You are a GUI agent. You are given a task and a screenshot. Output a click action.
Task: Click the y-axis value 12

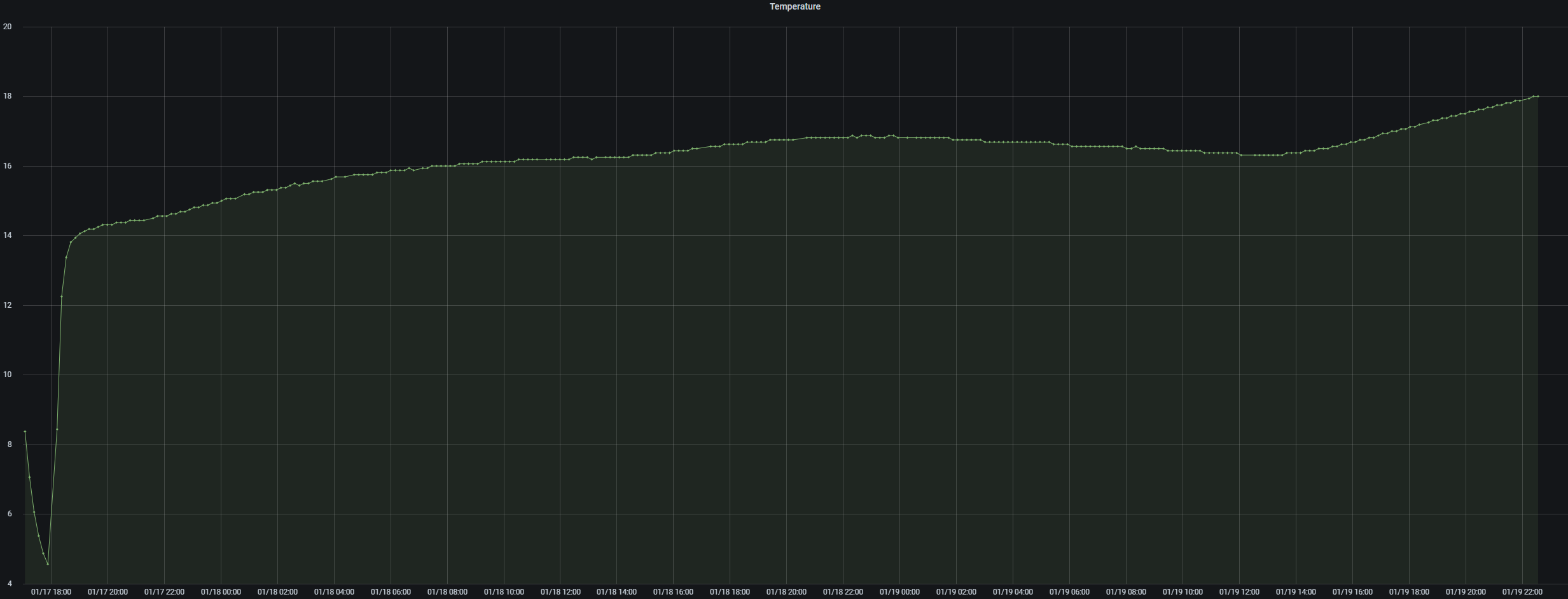pos(7,305)
